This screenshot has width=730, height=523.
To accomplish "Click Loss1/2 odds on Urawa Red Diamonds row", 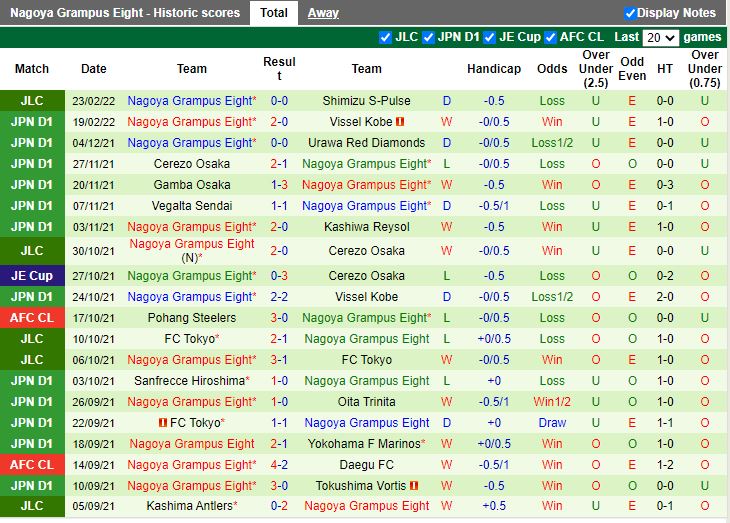I will (x=552, y=143).
